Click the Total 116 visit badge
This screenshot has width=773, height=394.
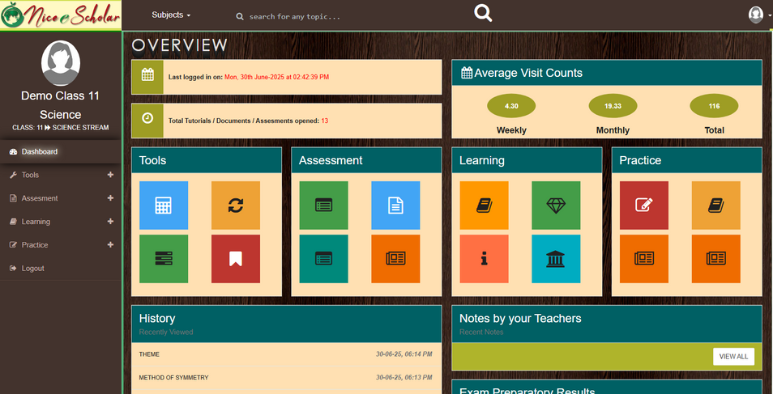click(x=714, y=106)
